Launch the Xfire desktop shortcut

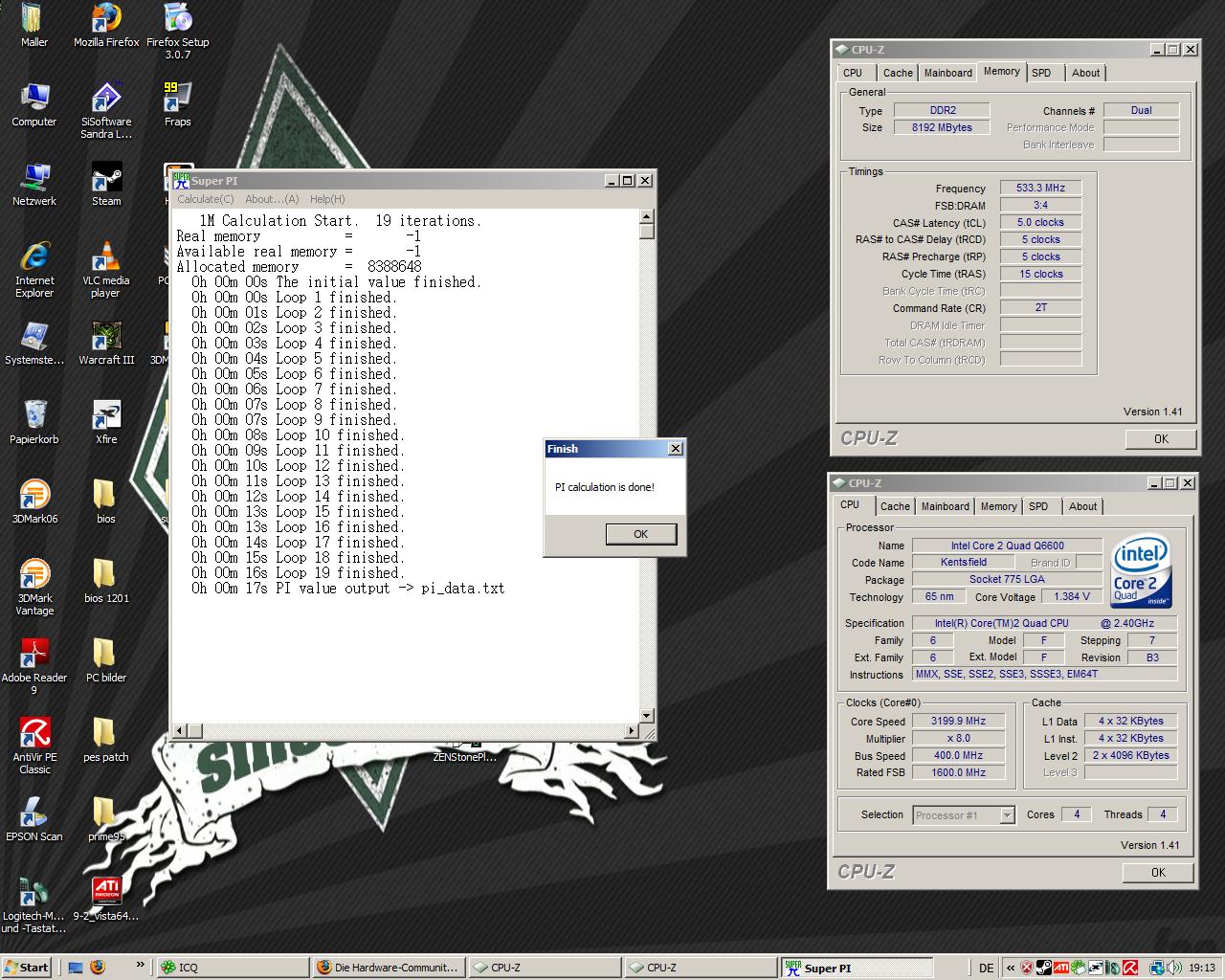click(x=106, y=423)
